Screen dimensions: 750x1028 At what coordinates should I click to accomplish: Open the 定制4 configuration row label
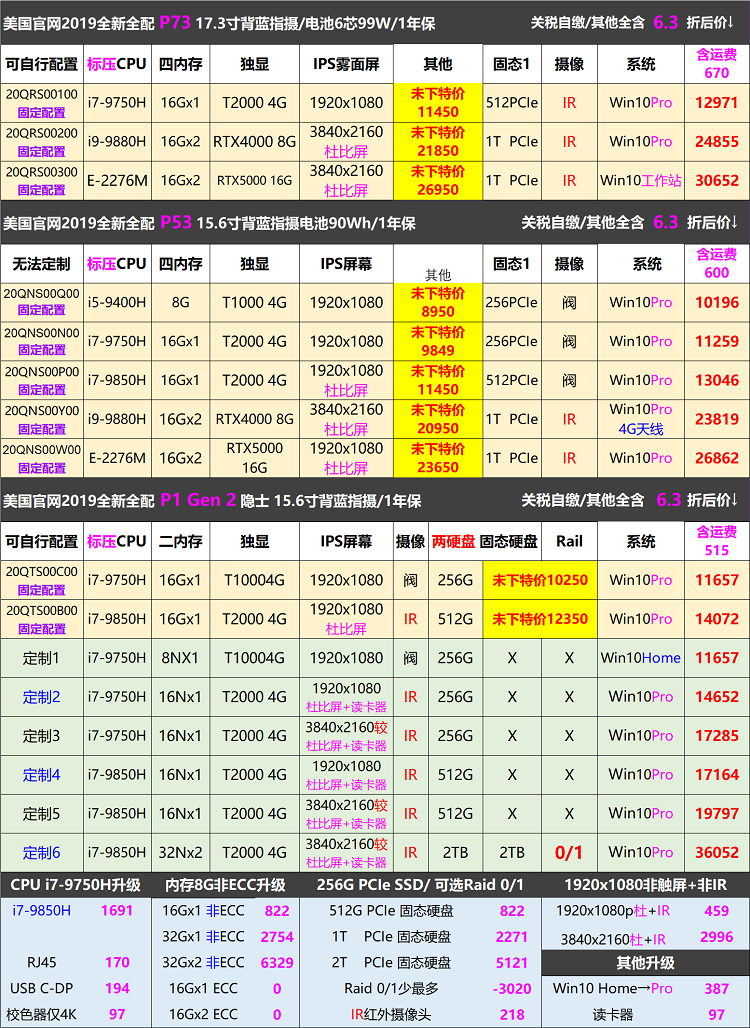(41, 774)
